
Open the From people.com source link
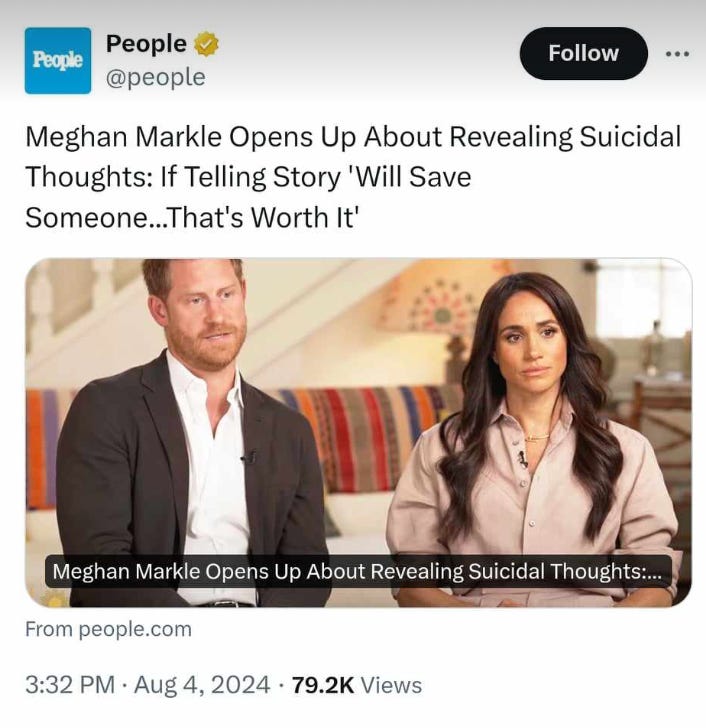tap(108, 630)
